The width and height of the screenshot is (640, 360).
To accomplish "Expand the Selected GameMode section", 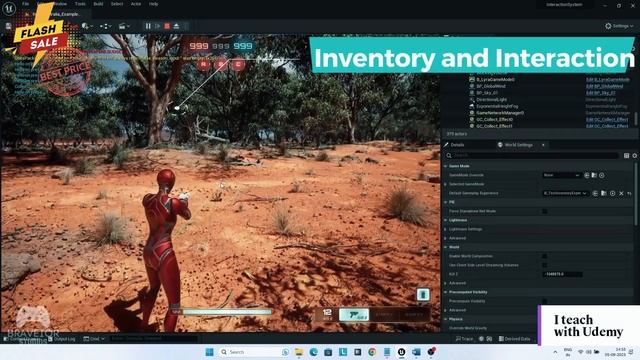I will click(446, 184).
